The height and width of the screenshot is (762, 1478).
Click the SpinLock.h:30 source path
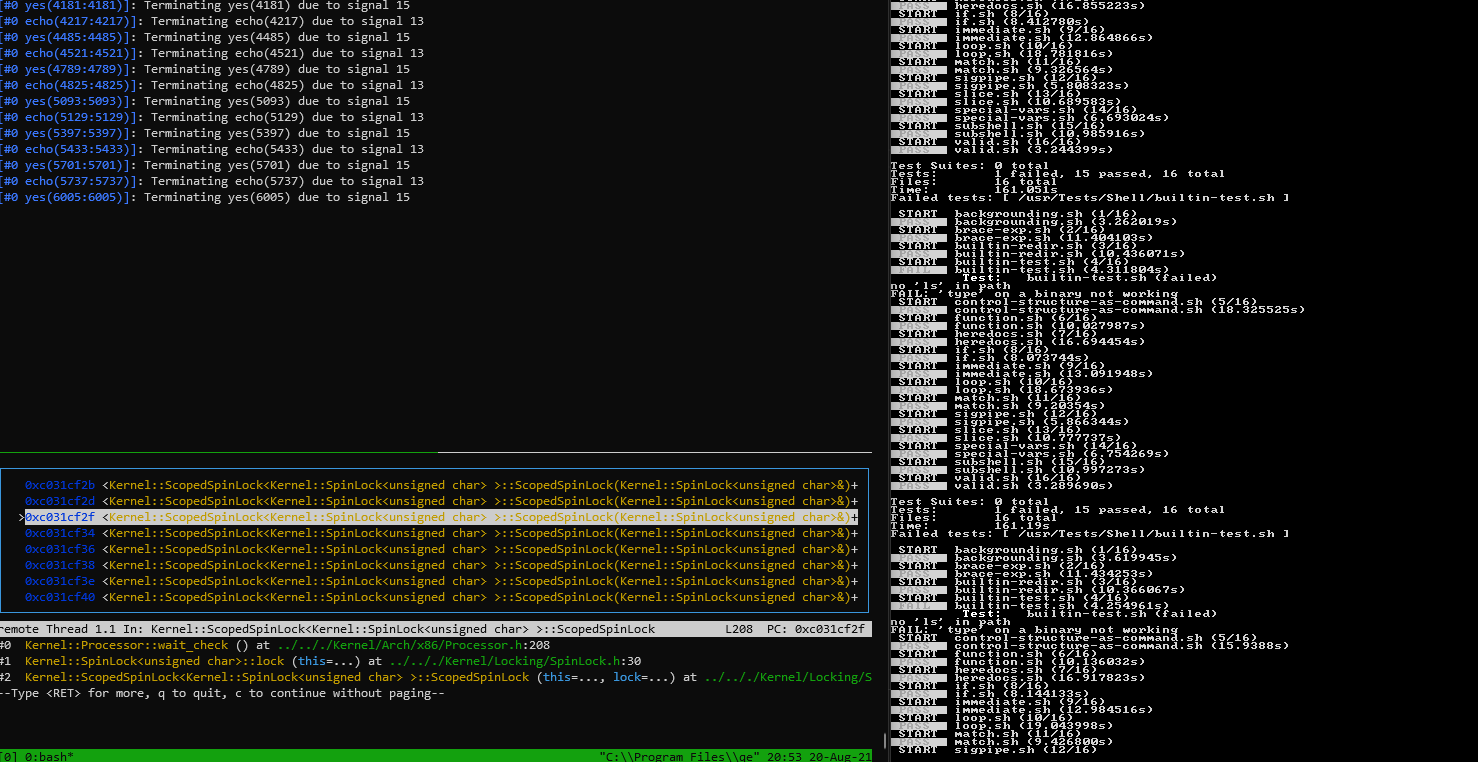click(x=515, y=661)
